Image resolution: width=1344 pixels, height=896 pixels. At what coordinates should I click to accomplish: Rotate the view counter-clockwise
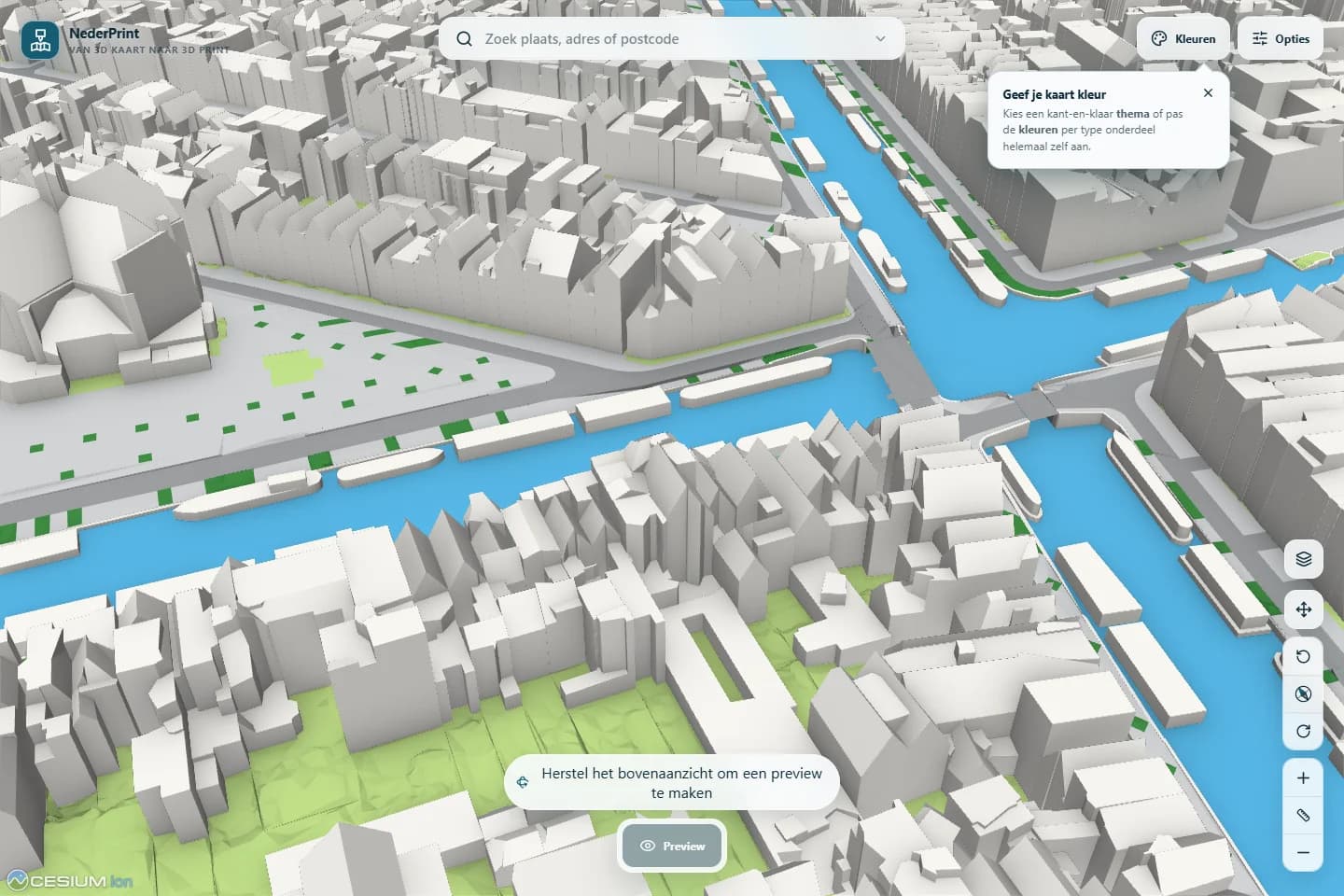1304,656
